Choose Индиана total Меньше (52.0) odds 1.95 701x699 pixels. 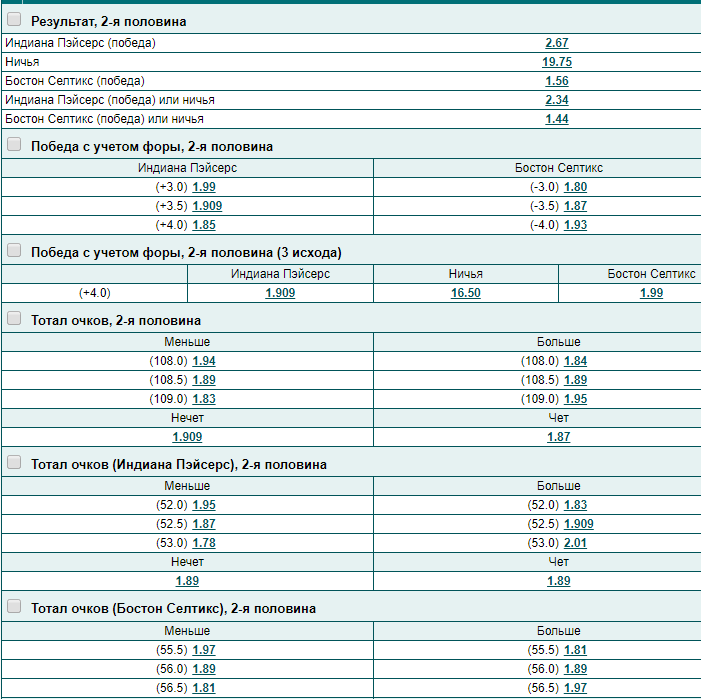[204, 505]
